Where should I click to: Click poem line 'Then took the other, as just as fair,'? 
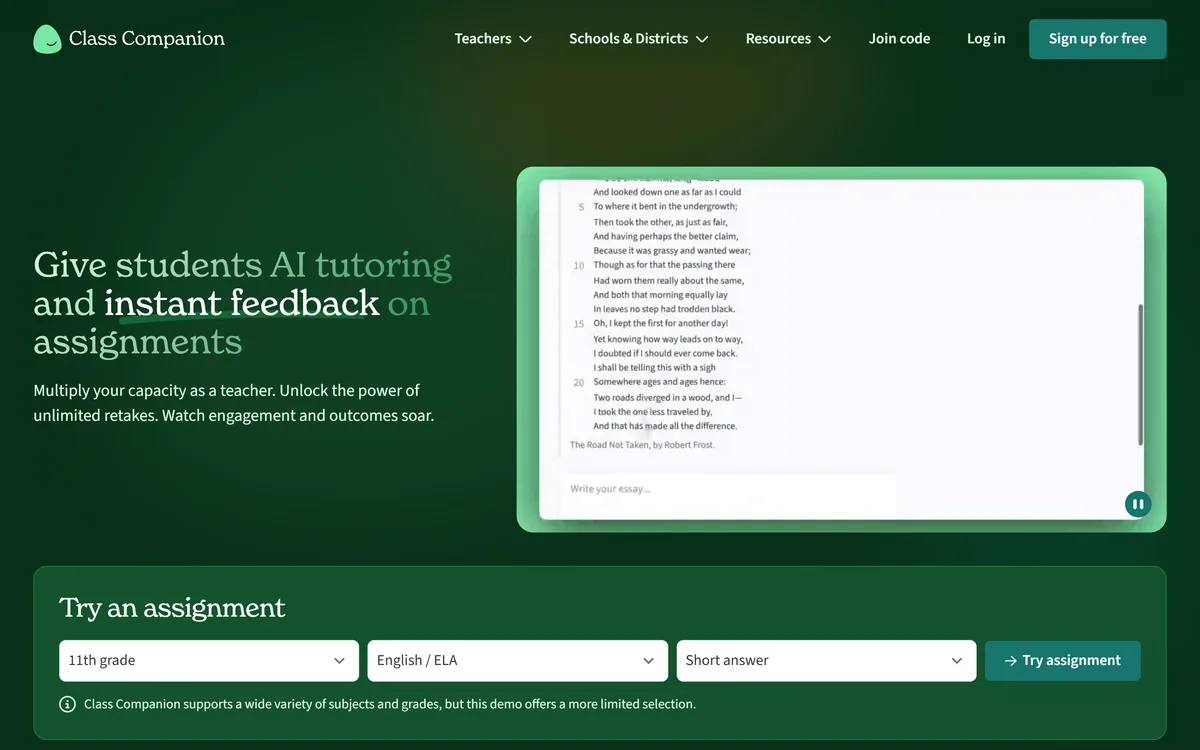pos(660,222)
